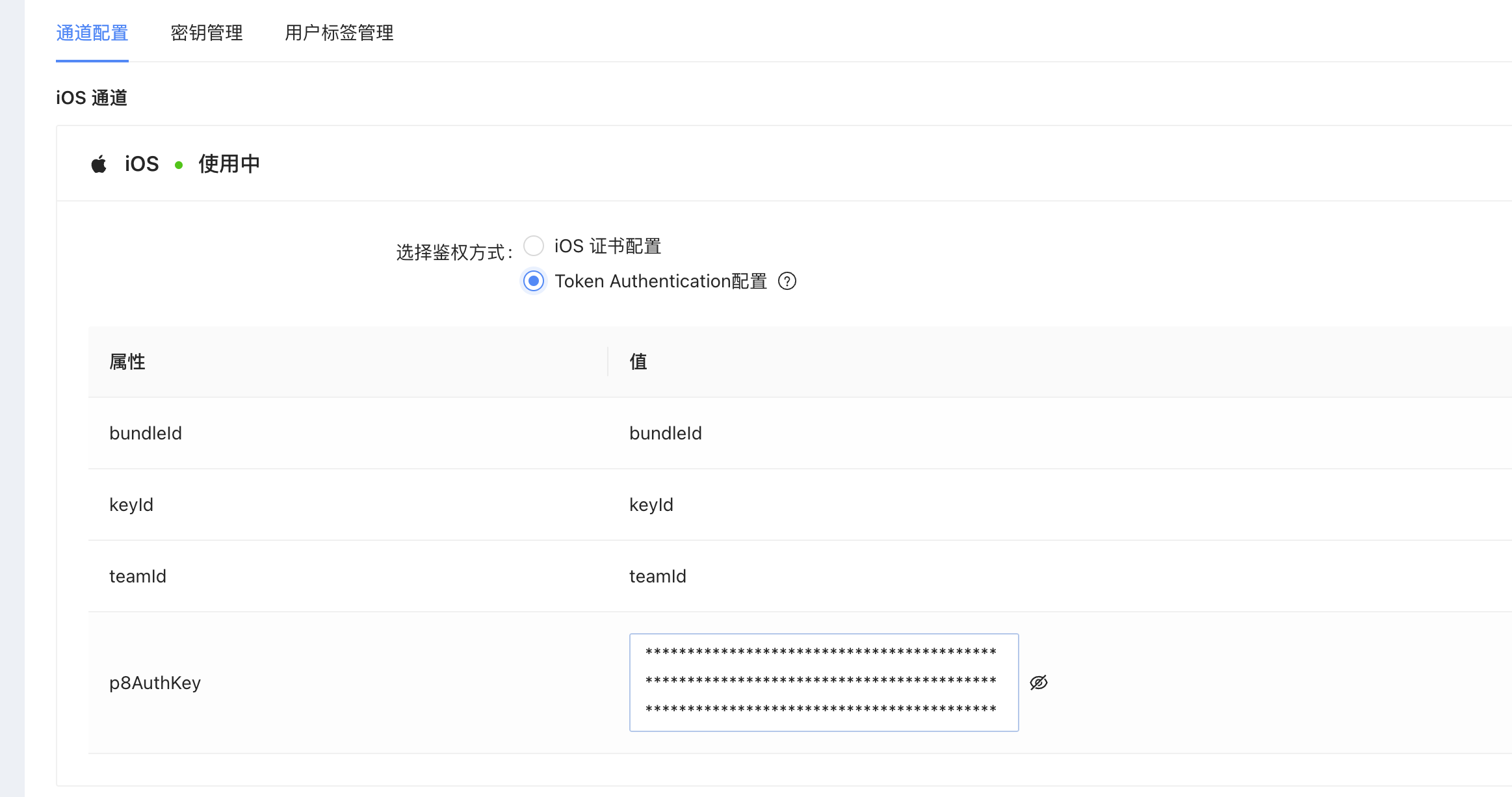This screenshot has width=1512, height=797.
Task: Click the iOS title next to the Apple logo
Action: (142, 164)
